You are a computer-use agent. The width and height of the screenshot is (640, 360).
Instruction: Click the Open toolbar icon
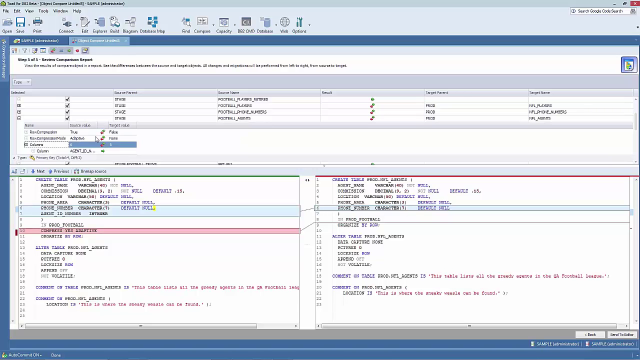tap(7, 25)
